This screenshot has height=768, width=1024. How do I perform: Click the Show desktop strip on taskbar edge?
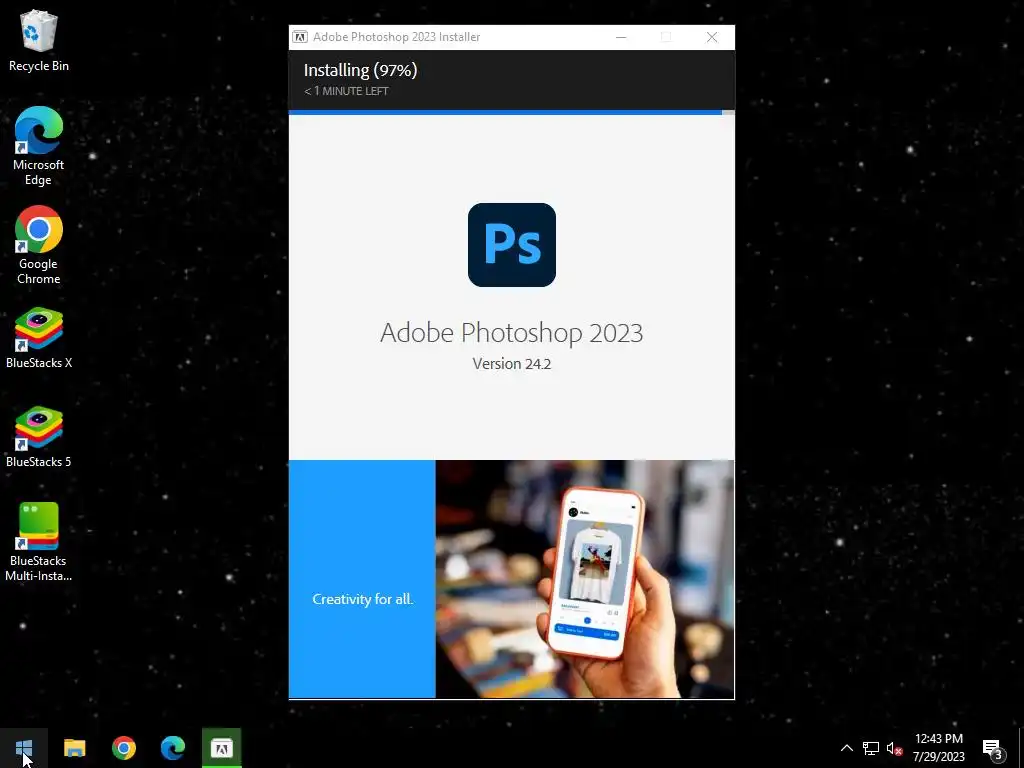pyautogui.click(x=1021, y=748)
